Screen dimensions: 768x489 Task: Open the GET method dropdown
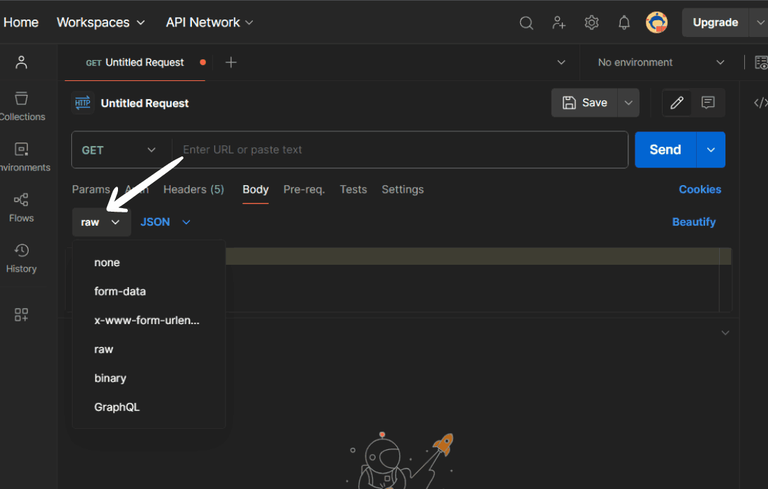119,150
